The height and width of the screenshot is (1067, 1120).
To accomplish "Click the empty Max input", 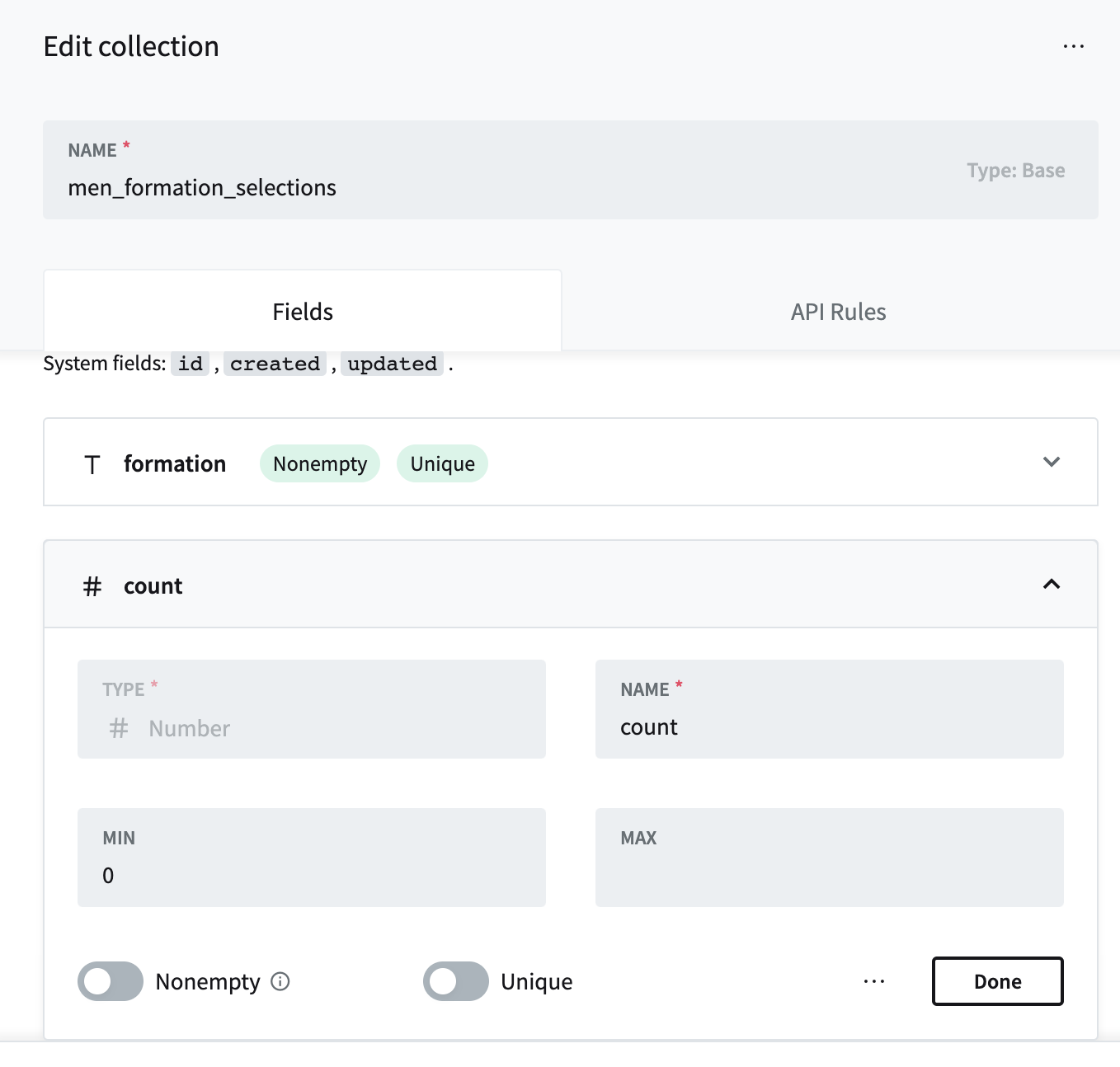I will click(x=830, y=858).
